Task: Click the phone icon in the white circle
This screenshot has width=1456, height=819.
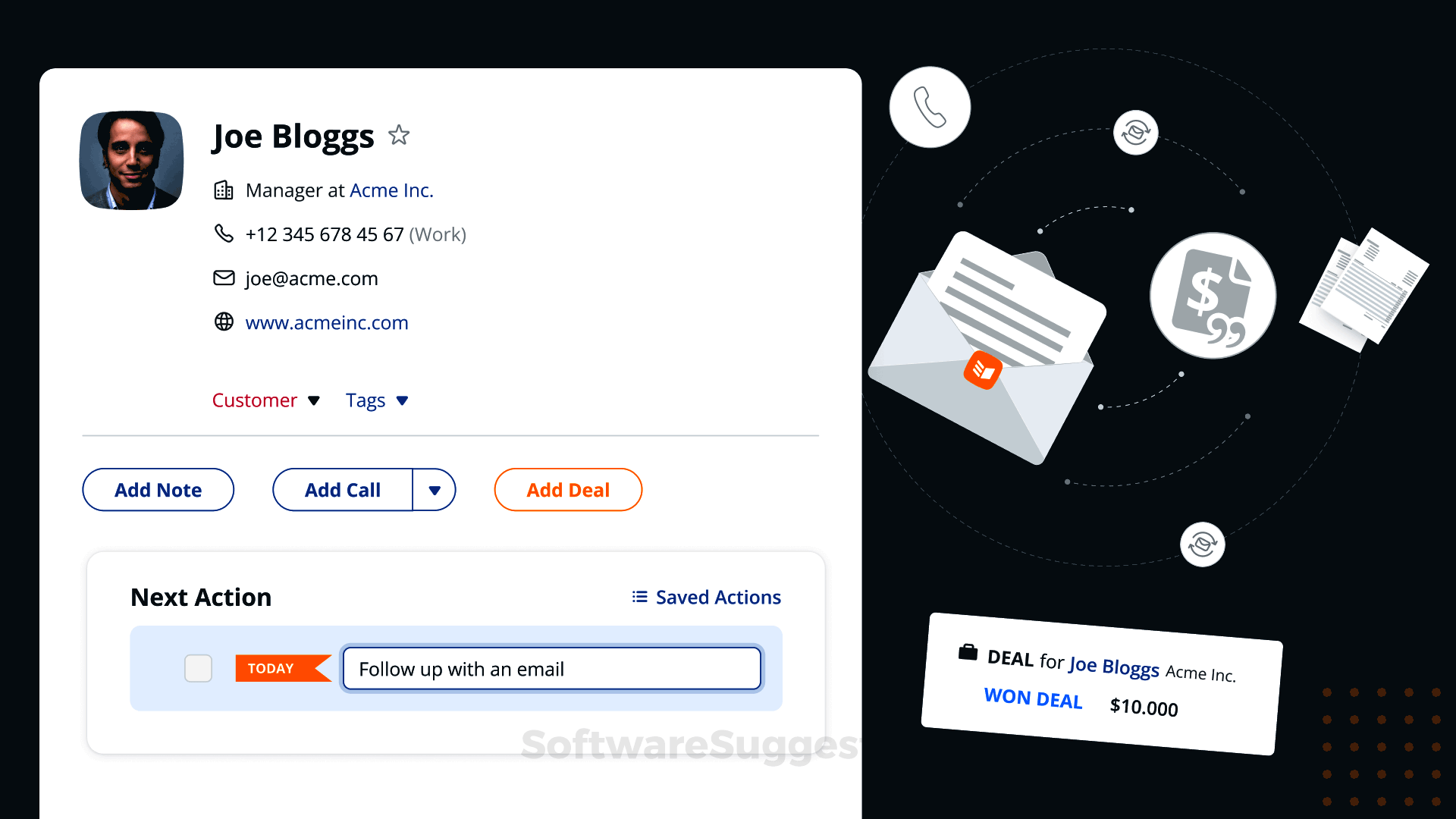Action: (x=929, y=107)
